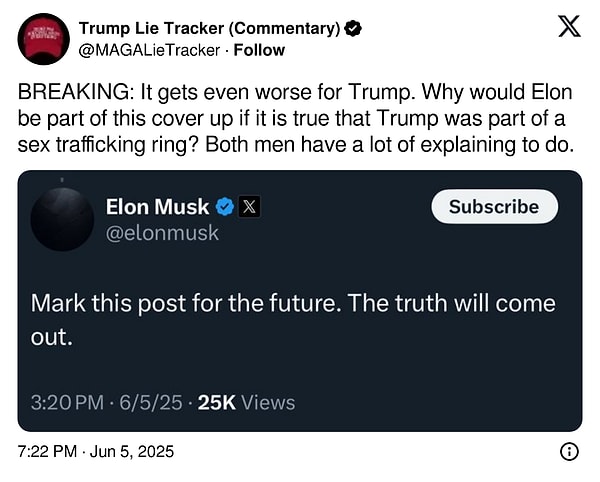Click the X logo in the top corner
The height and width of the screenshot is (482, 600).
coord(568,27)
